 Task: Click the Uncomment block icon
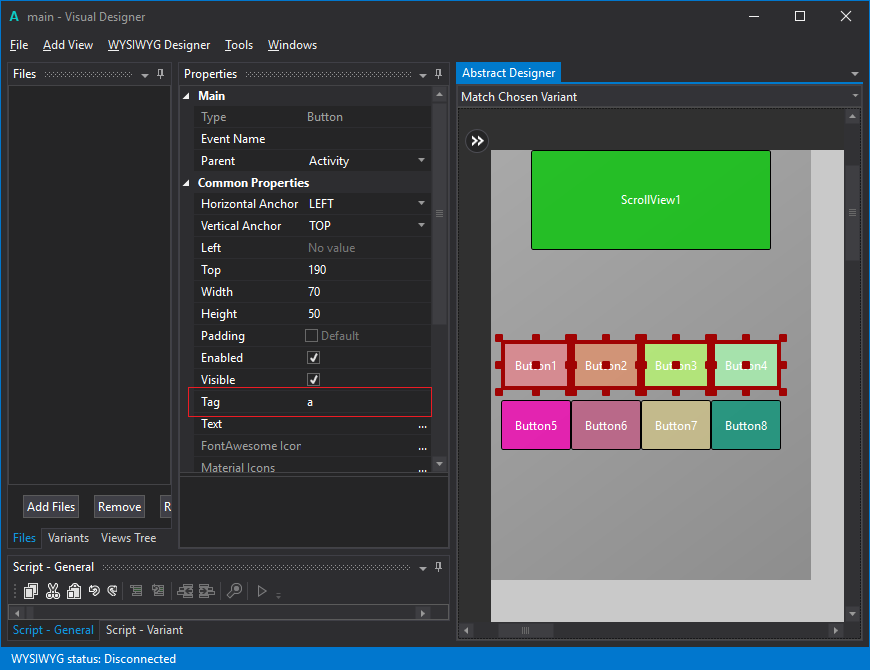[158, 591]
